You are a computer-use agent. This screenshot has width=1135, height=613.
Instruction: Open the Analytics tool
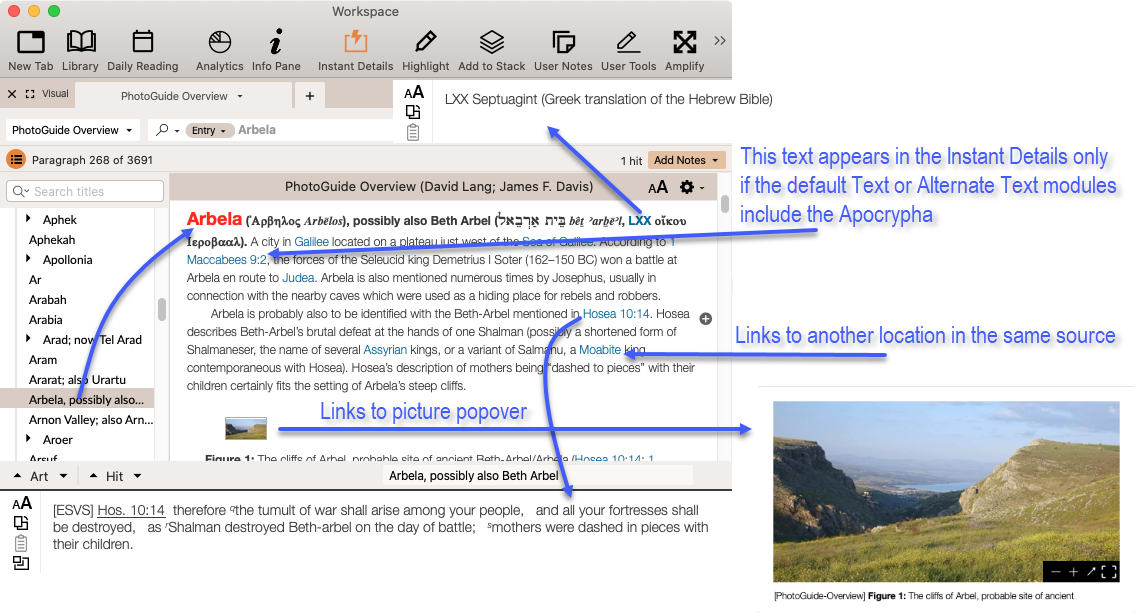coord(219,42)
